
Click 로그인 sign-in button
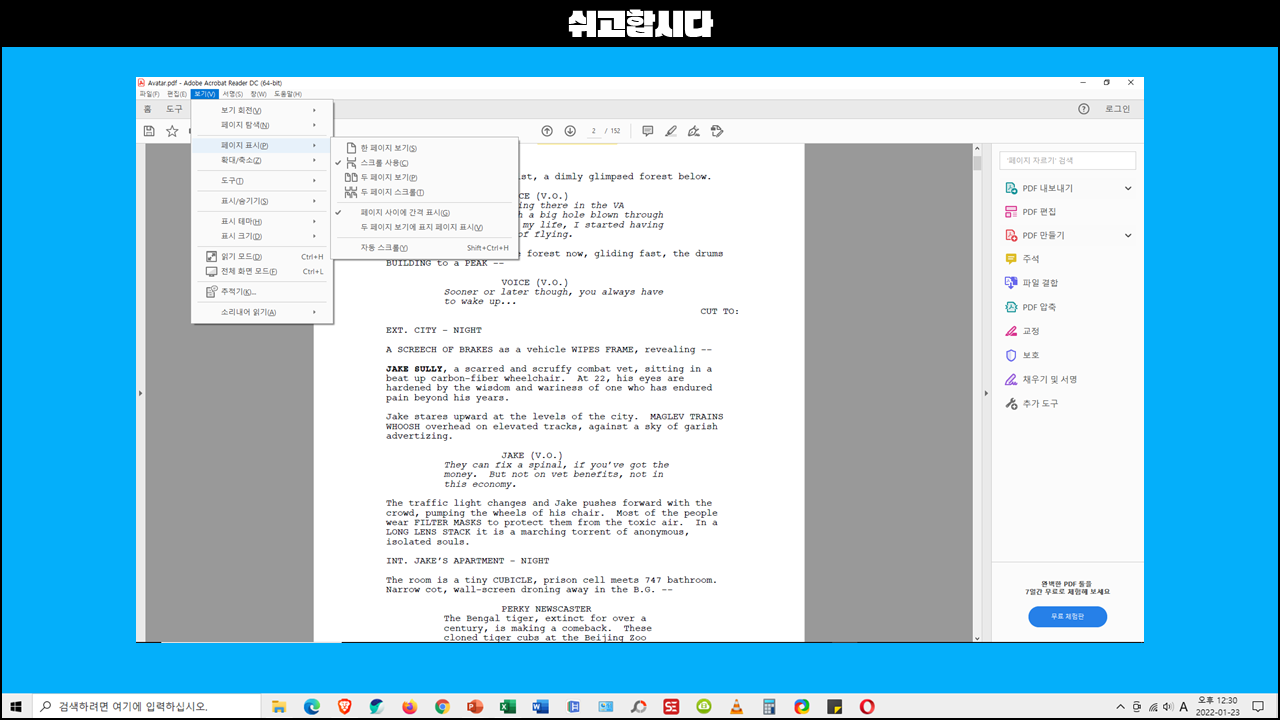coord(1117,109)
